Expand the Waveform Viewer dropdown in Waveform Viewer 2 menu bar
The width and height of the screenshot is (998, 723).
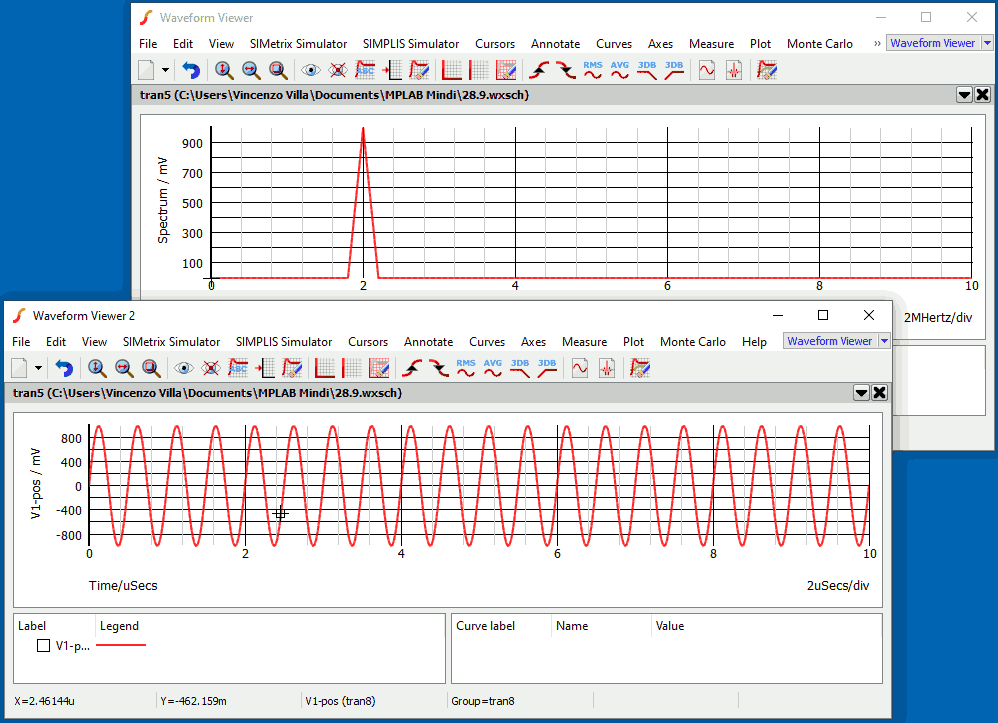pyautogui.click(x=883, y=341)
